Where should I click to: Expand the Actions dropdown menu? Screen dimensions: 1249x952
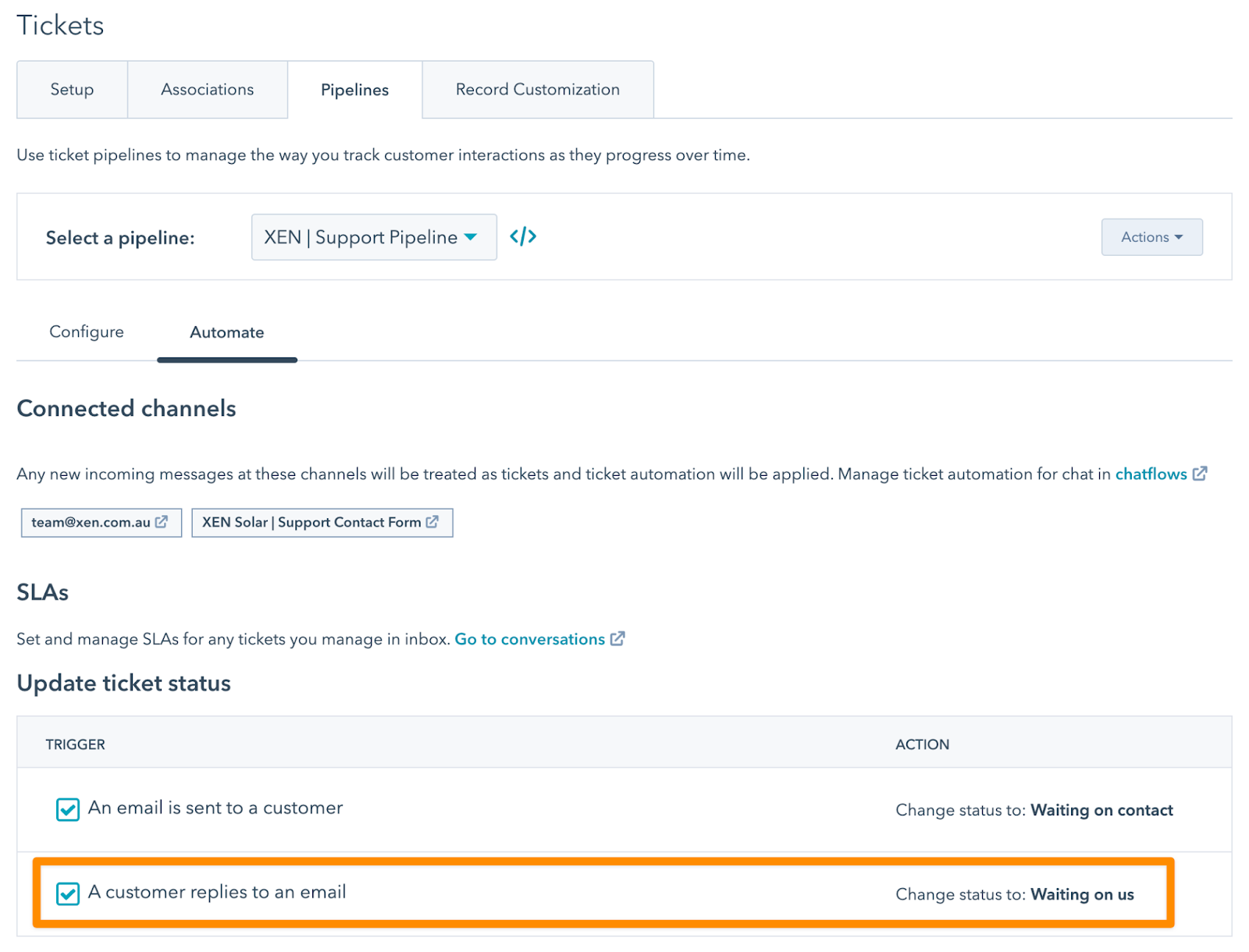coord(1151,237)
